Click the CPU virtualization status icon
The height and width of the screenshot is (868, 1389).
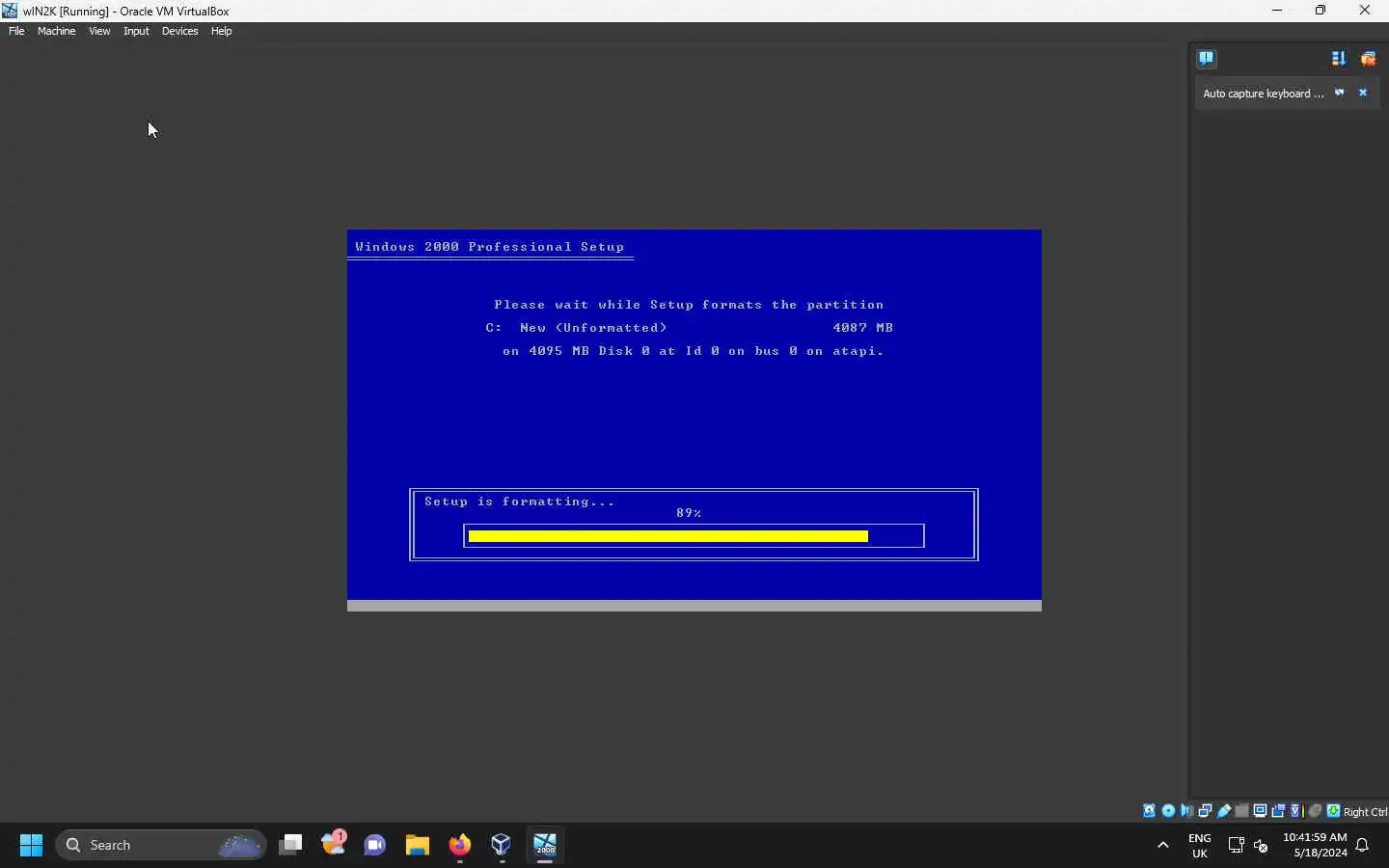click(1296, 811)
